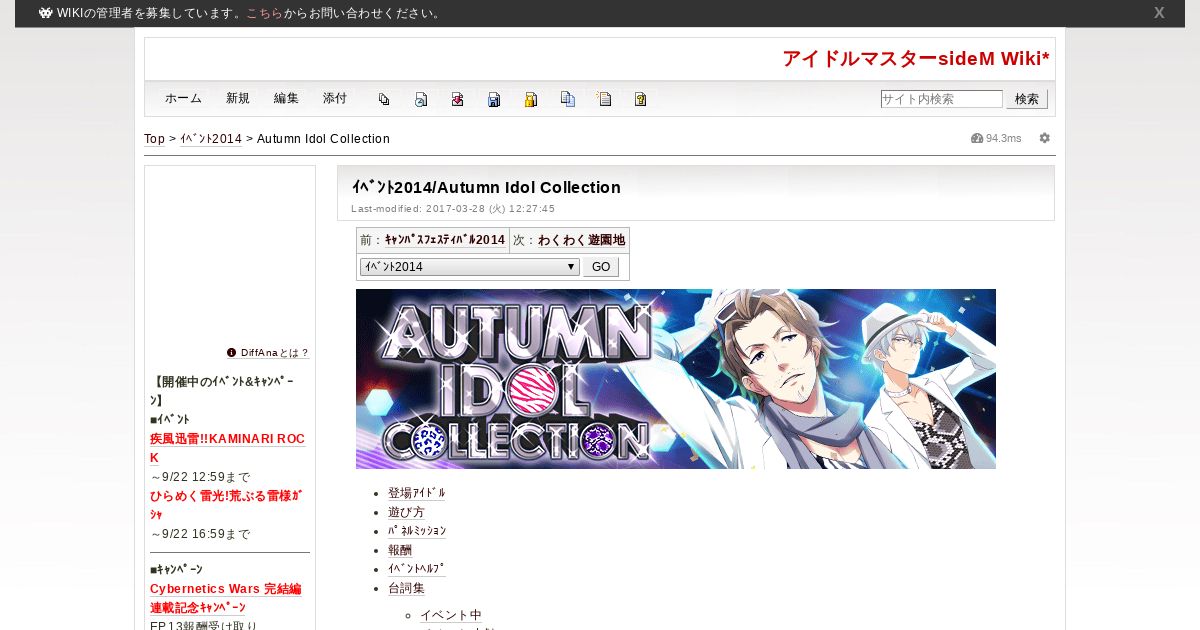Jump to 登場ｱｲﾄﾞﾙ section

coord(417,493)
